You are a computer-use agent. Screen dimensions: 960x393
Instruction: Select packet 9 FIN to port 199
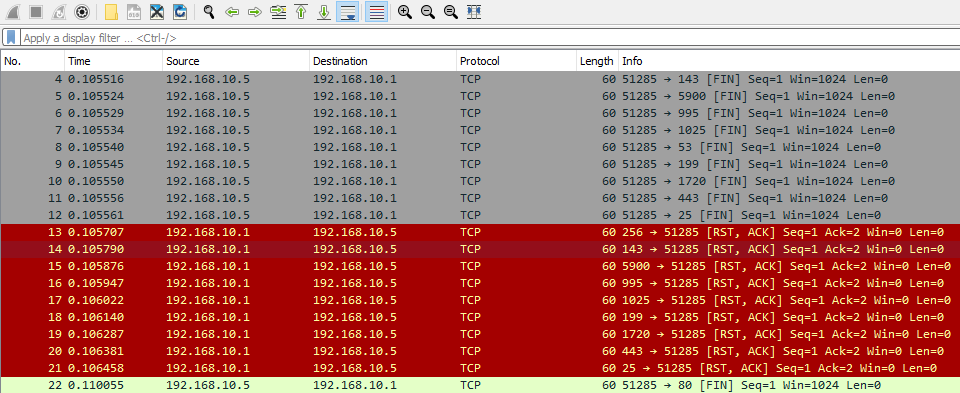(480, 164)
